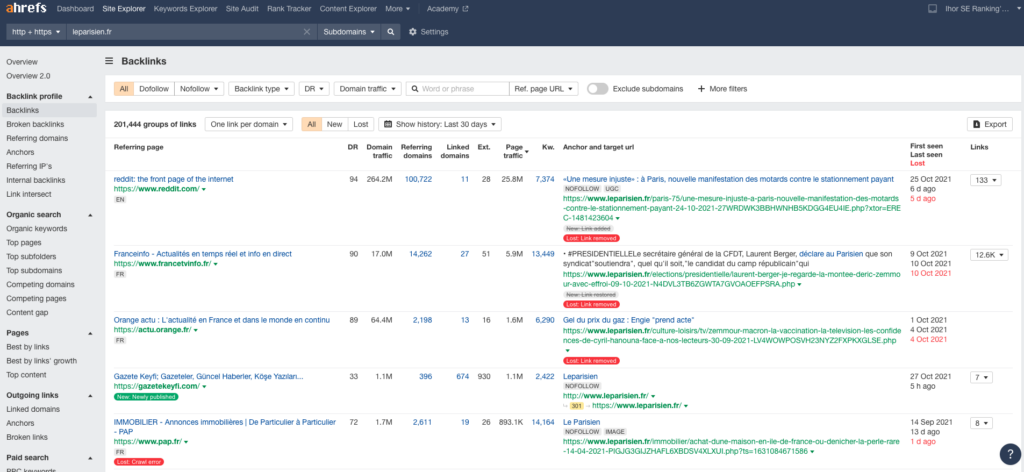
Task: Open the Subdomains mode dropdown
Action: 349,31
